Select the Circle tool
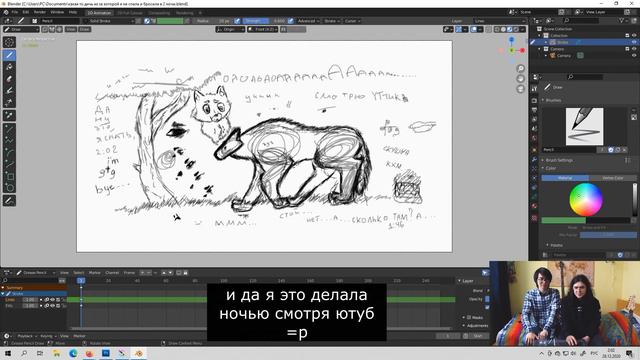The width and height of the screenshot is (640, 360). (9, 188)
